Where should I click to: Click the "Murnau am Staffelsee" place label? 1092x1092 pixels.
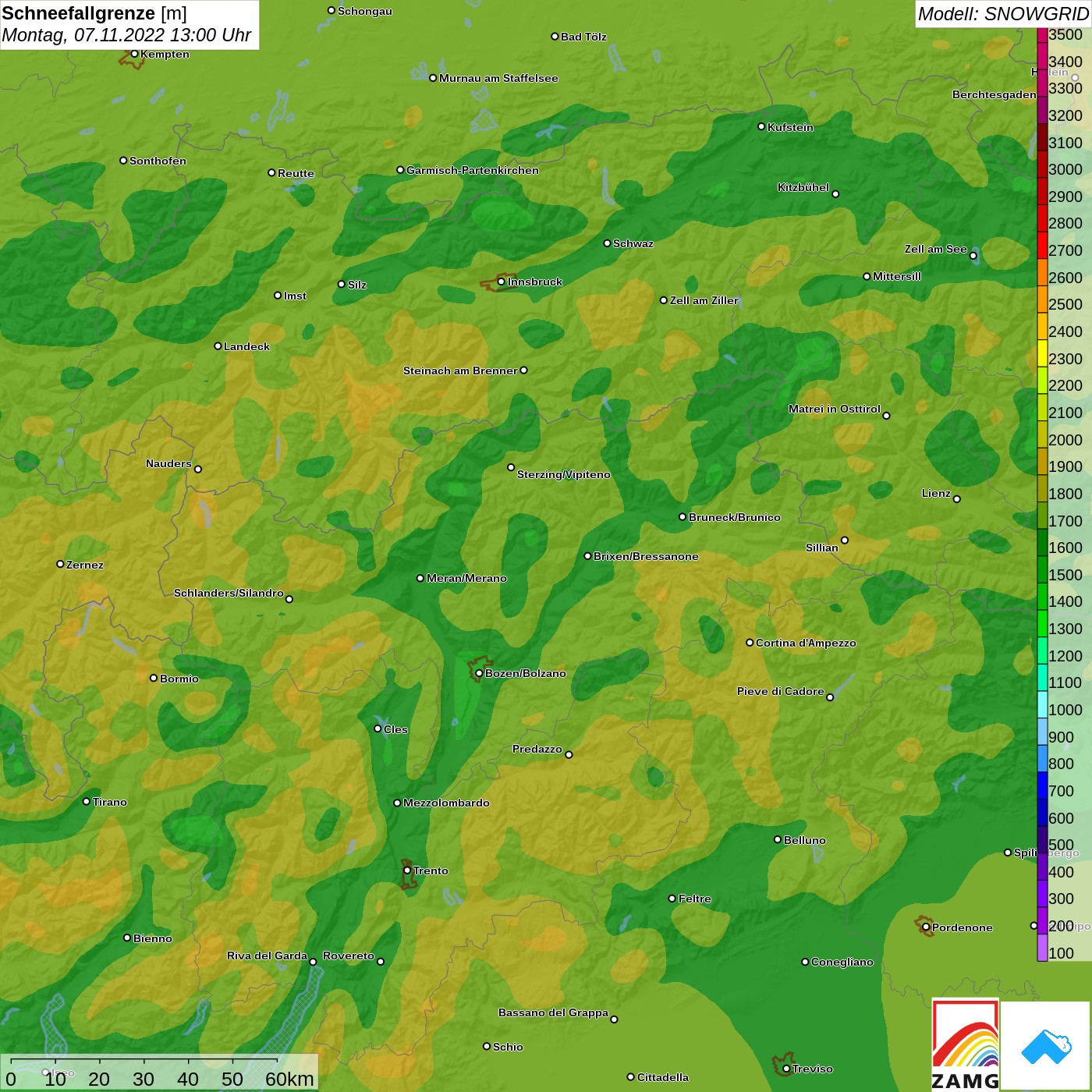(x=498, y=78)
